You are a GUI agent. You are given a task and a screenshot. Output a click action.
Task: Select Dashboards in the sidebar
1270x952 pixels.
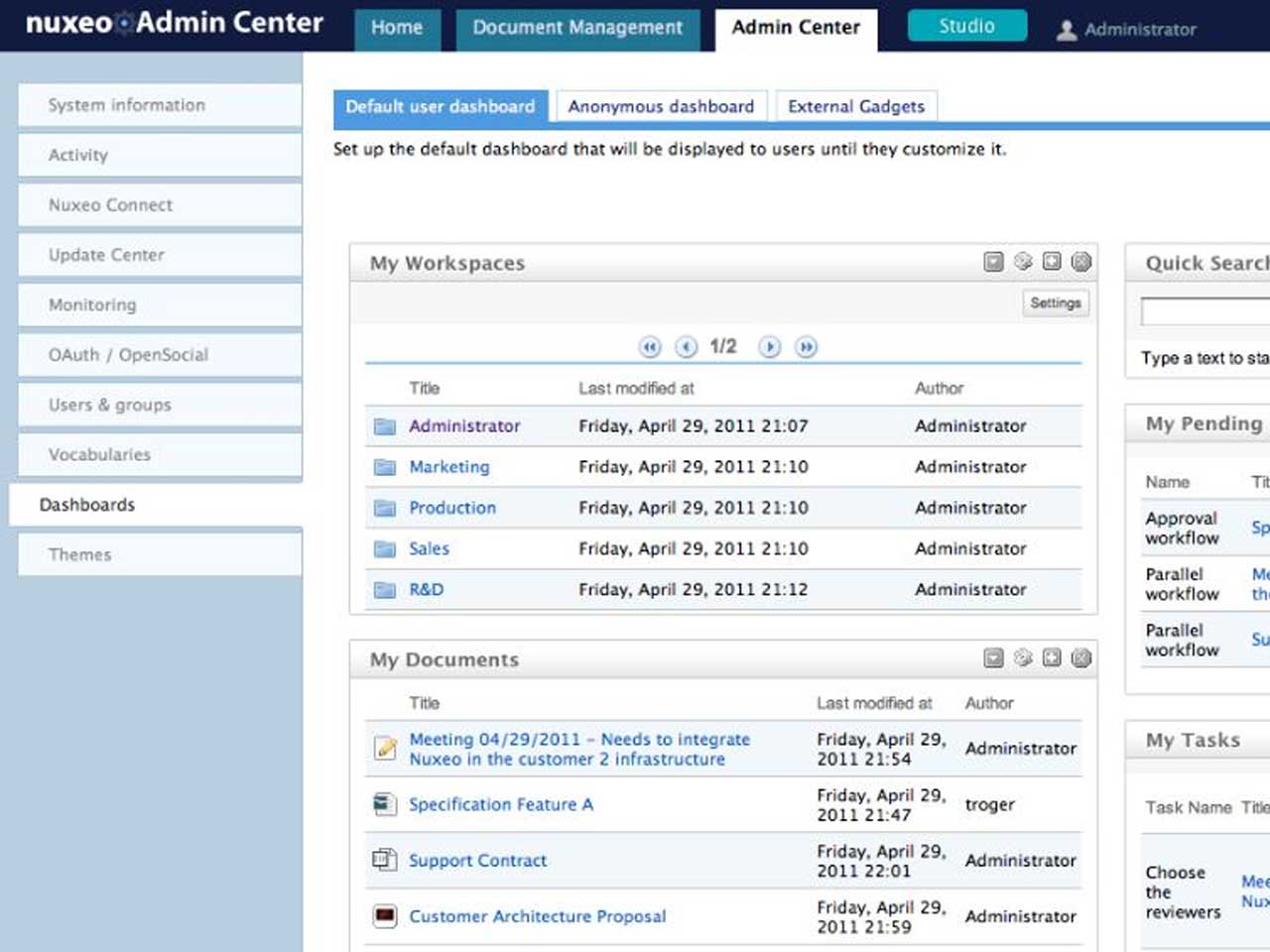[156, 505]
